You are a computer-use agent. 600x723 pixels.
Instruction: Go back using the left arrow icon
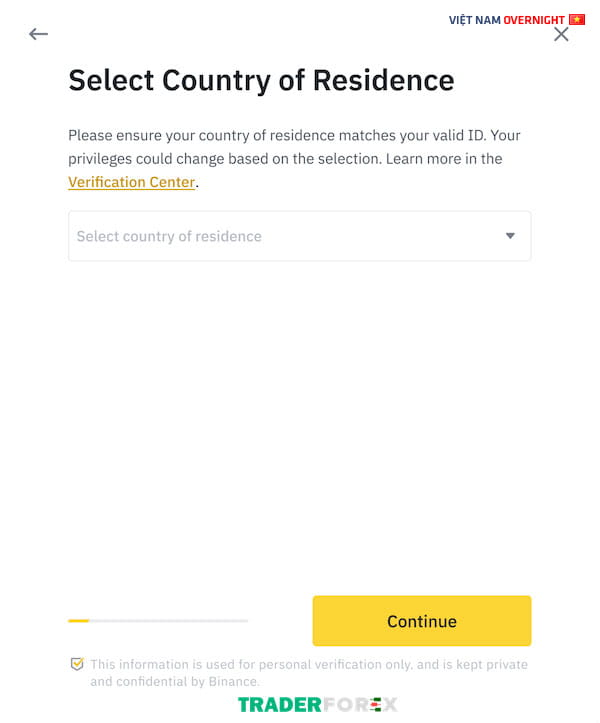(38, 34)
